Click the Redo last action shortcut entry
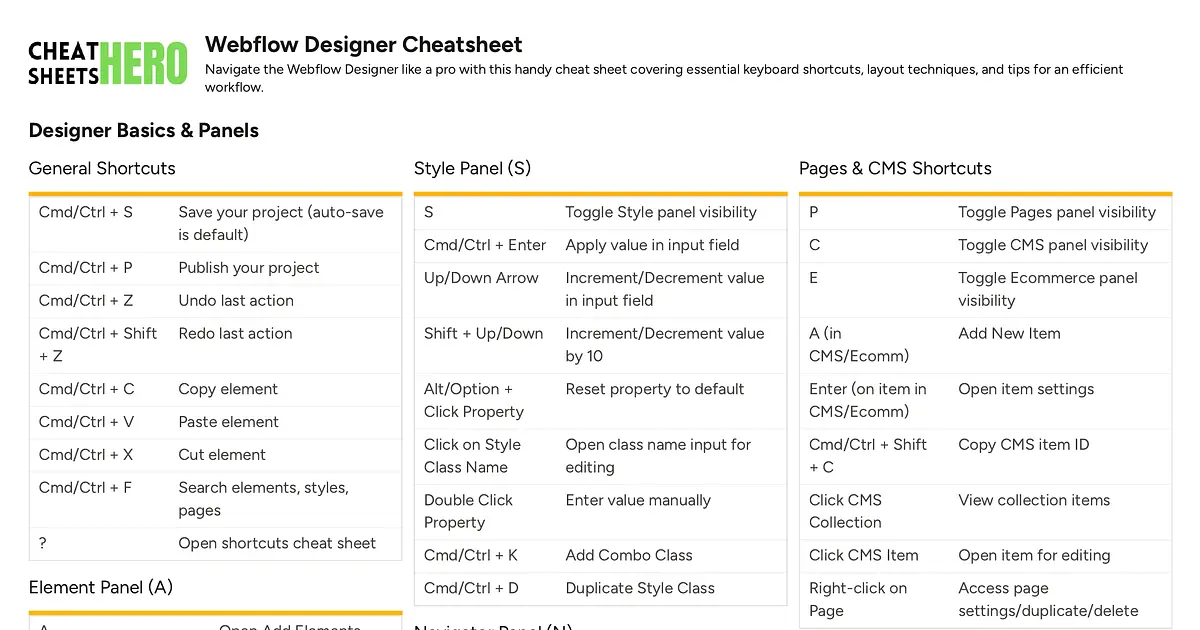The height and width of the screenshot is (630, 1200). pyautogui.click(x=215, y=344)
